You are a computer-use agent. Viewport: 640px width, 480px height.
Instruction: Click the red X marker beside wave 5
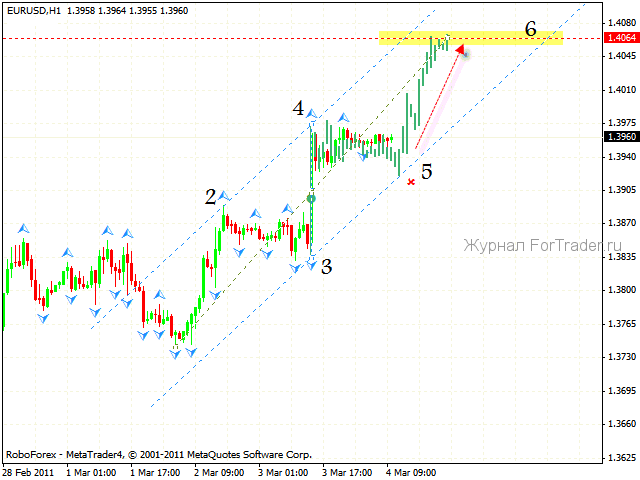[x=411, y=182]
